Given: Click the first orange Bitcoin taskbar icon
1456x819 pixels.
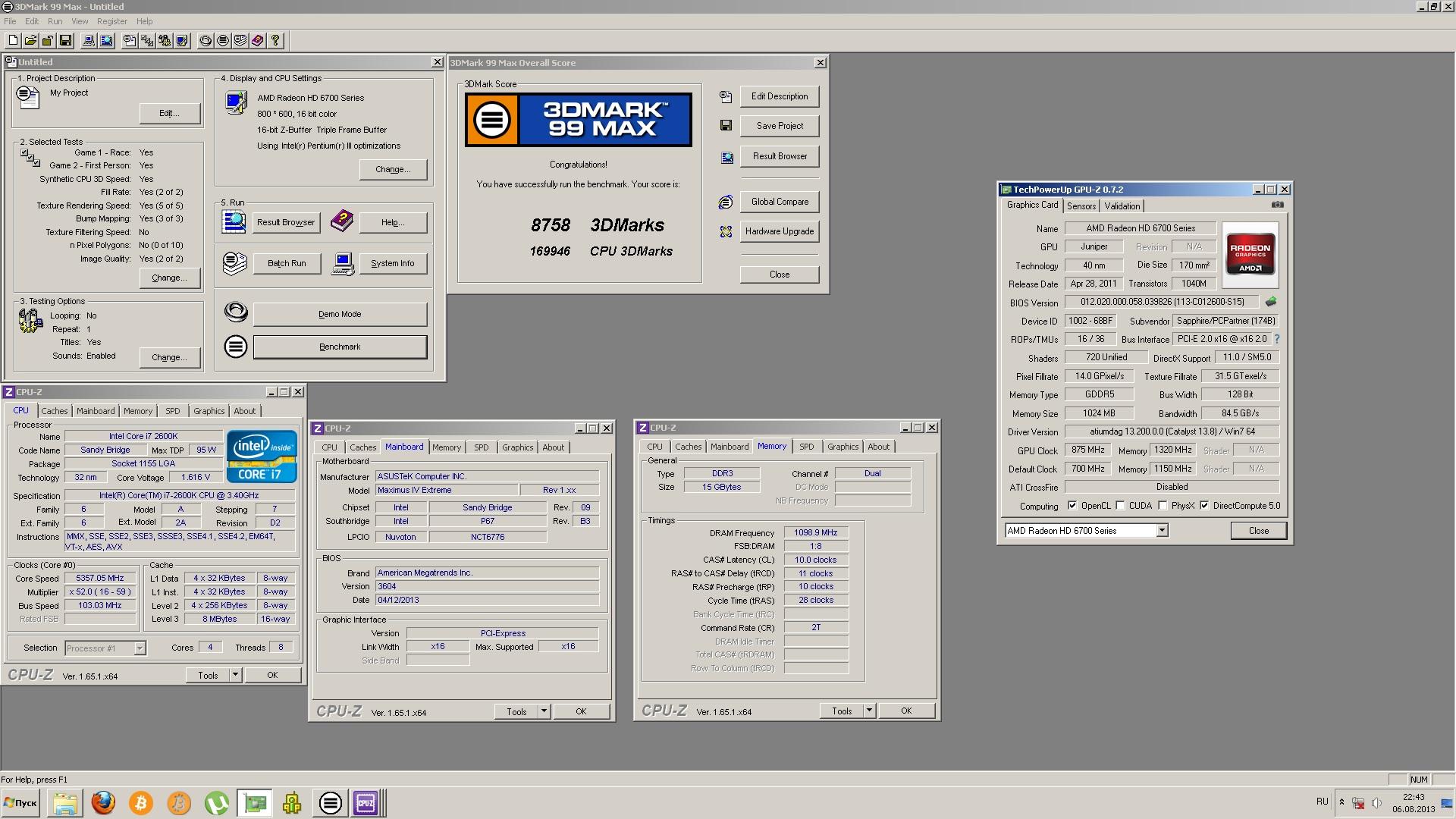Looking at the screenshot, I should (x=140, y=802).
